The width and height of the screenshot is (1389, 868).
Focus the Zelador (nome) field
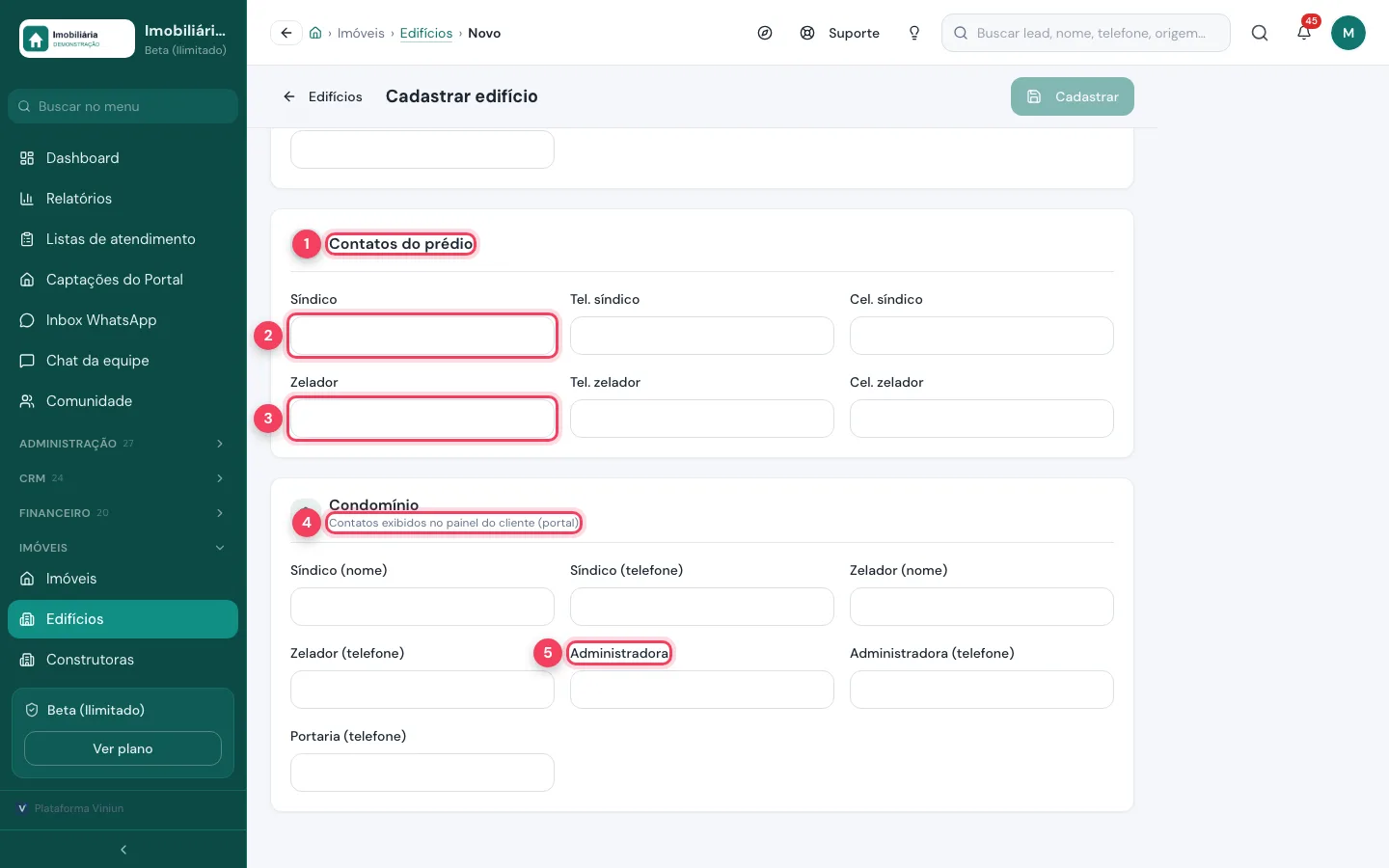point(982,607)
